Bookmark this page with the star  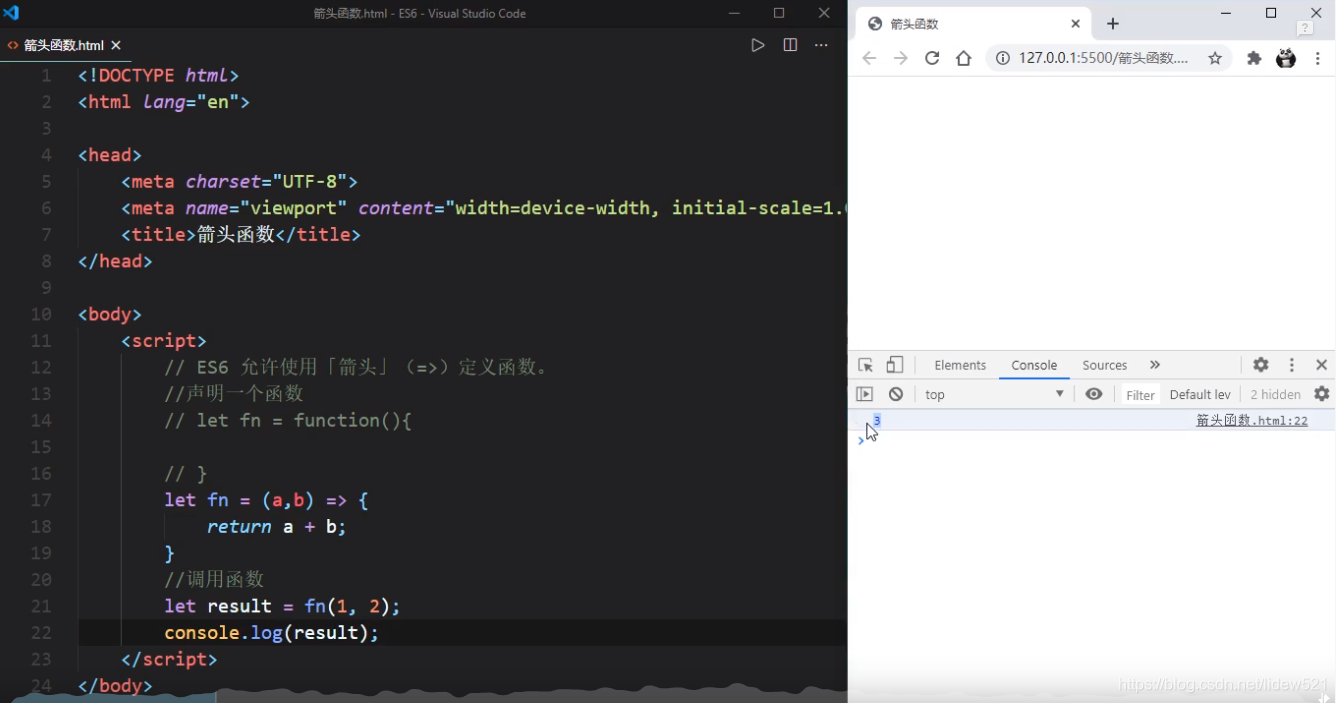tap(1215, 58)
